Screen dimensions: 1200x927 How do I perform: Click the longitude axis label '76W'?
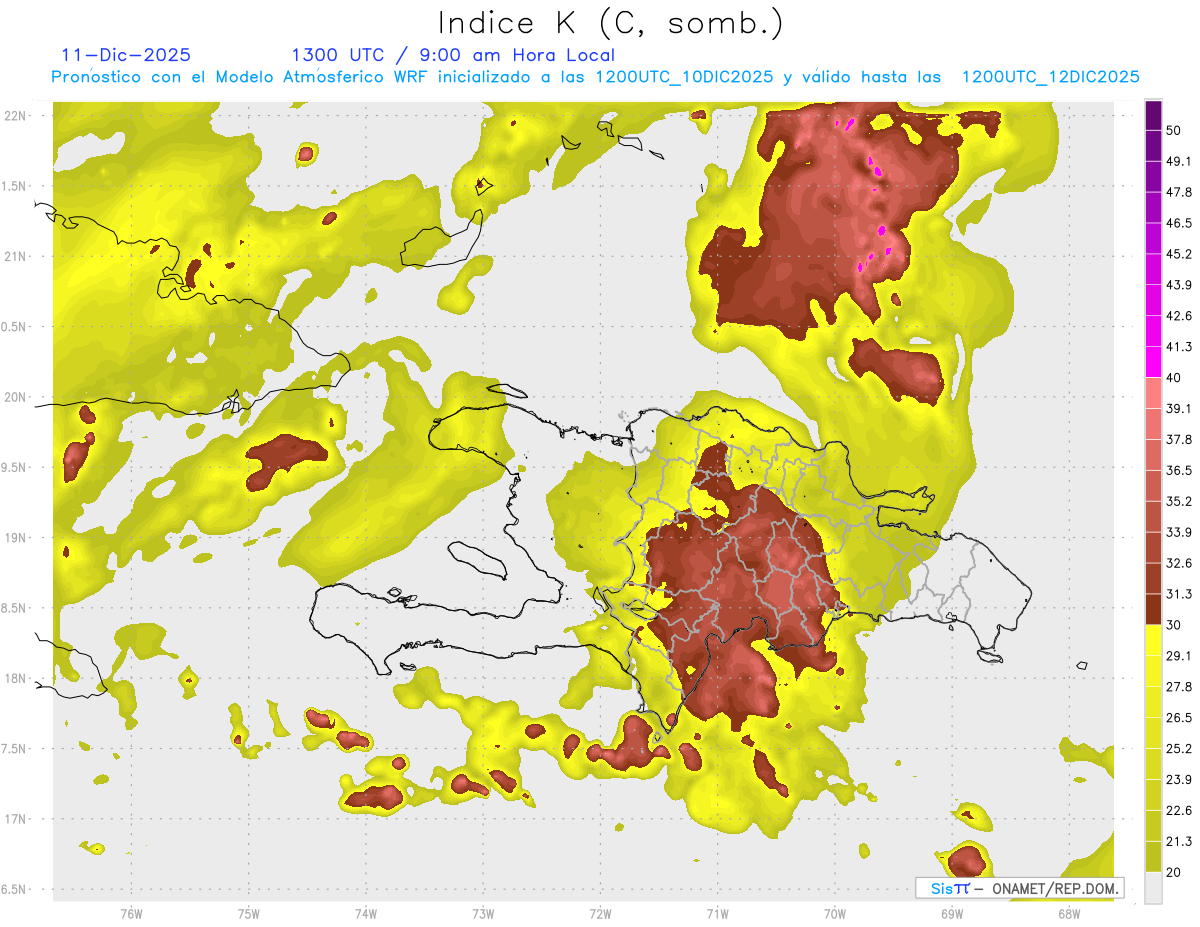(131, 914)
